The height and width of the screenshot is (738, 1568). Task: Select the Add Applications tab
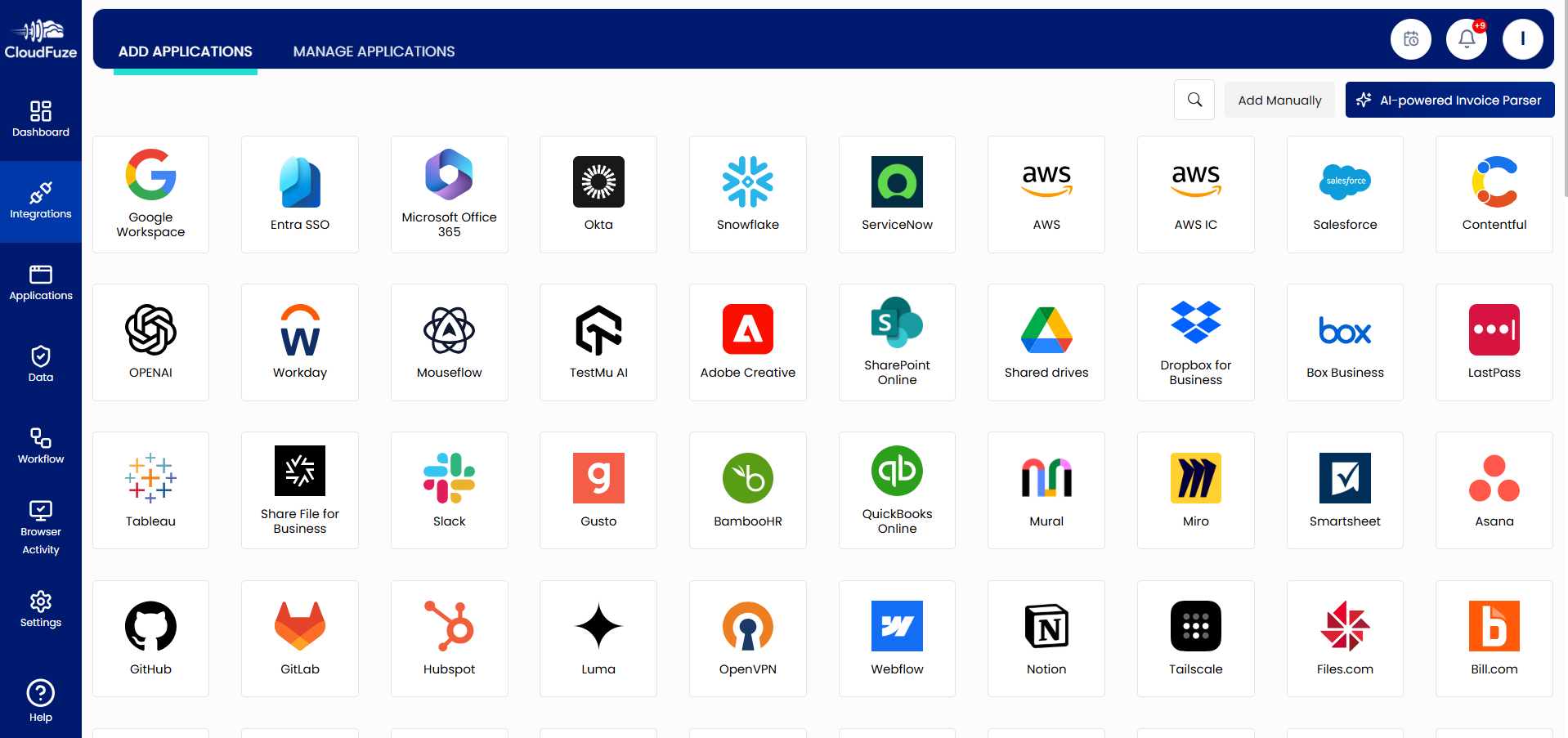[185, 51]
